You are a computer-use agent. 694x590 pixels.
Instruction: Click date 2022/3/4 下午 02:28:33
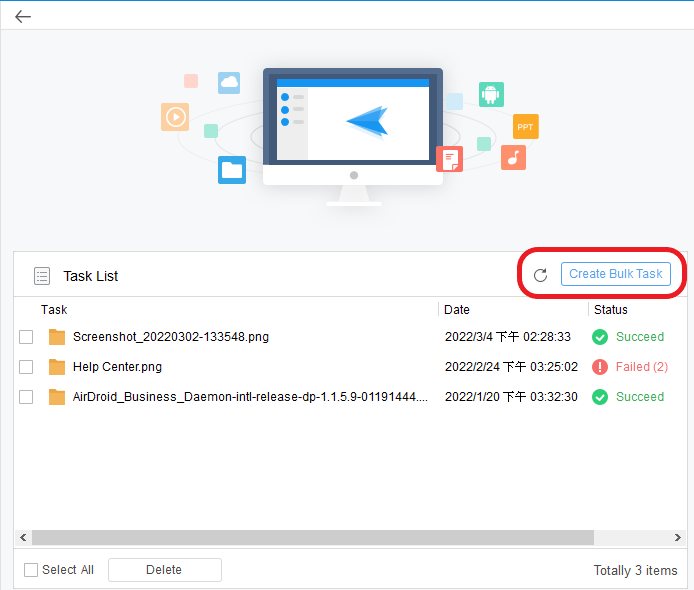pyautogui.click(x=508, y=337)
